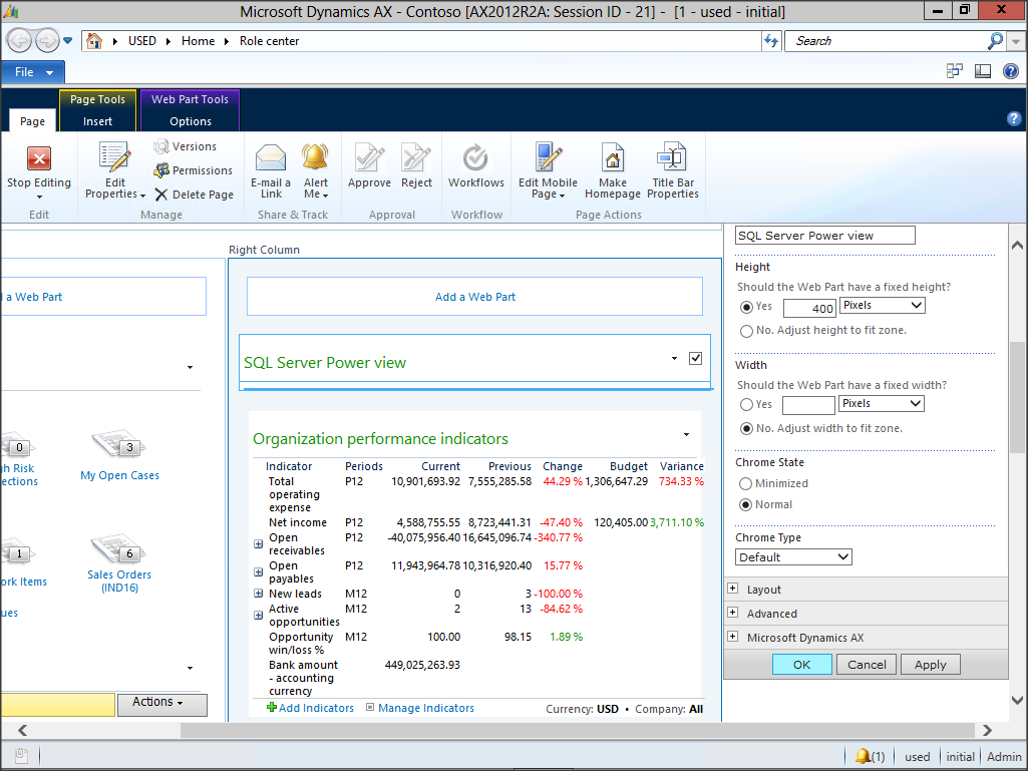Select 'No. Adjust height to fit zone'
The height and width of the screenshot is (771, 1028).
746,331
